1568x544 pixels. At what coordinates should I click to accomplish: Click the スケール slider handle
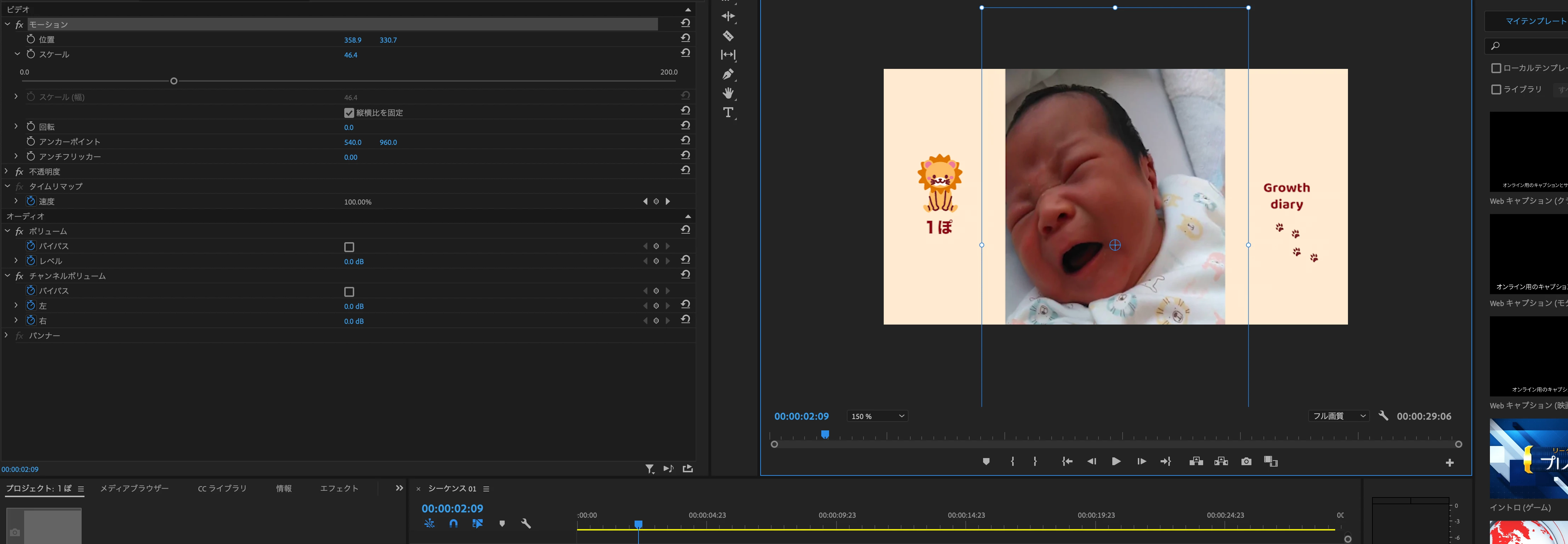(x=174, y=81)
